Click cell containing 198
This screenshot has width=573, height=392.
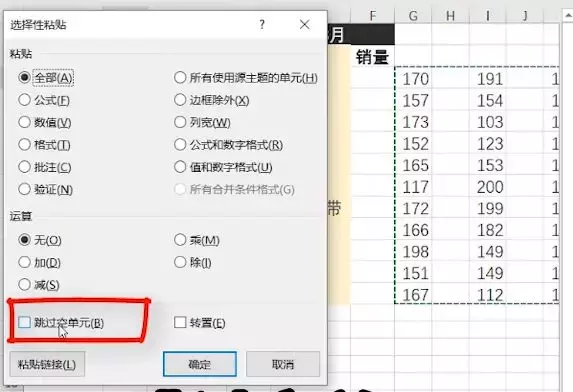click(413, 251)
